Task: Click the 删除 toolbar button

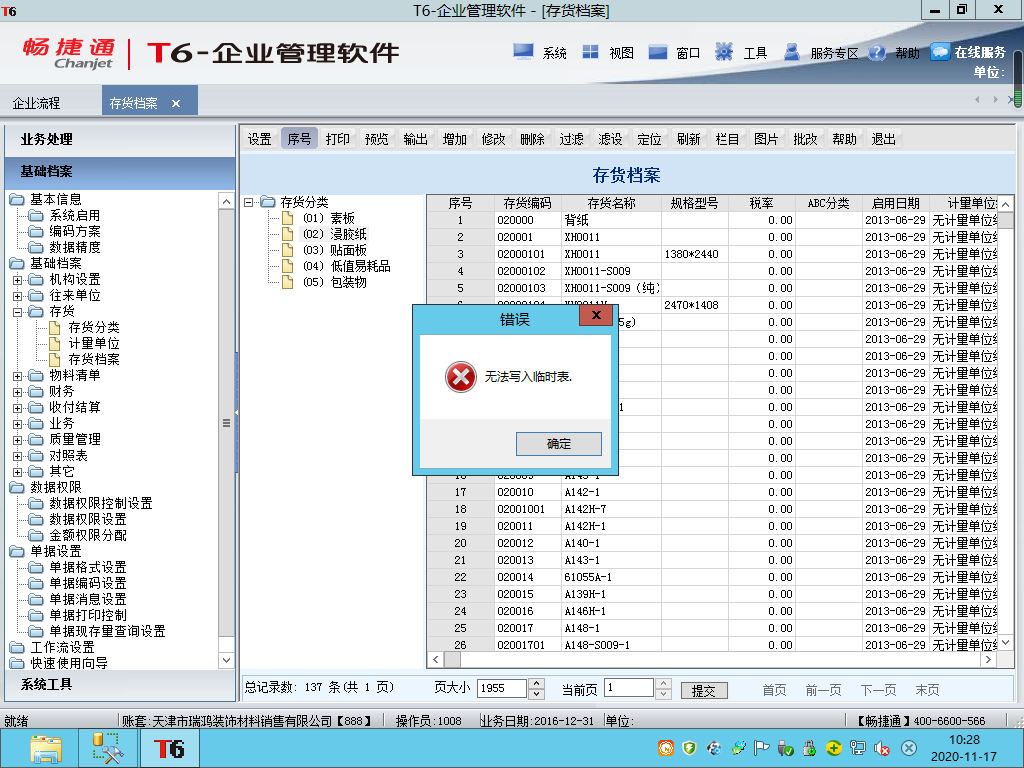Action: click(532, 139)
